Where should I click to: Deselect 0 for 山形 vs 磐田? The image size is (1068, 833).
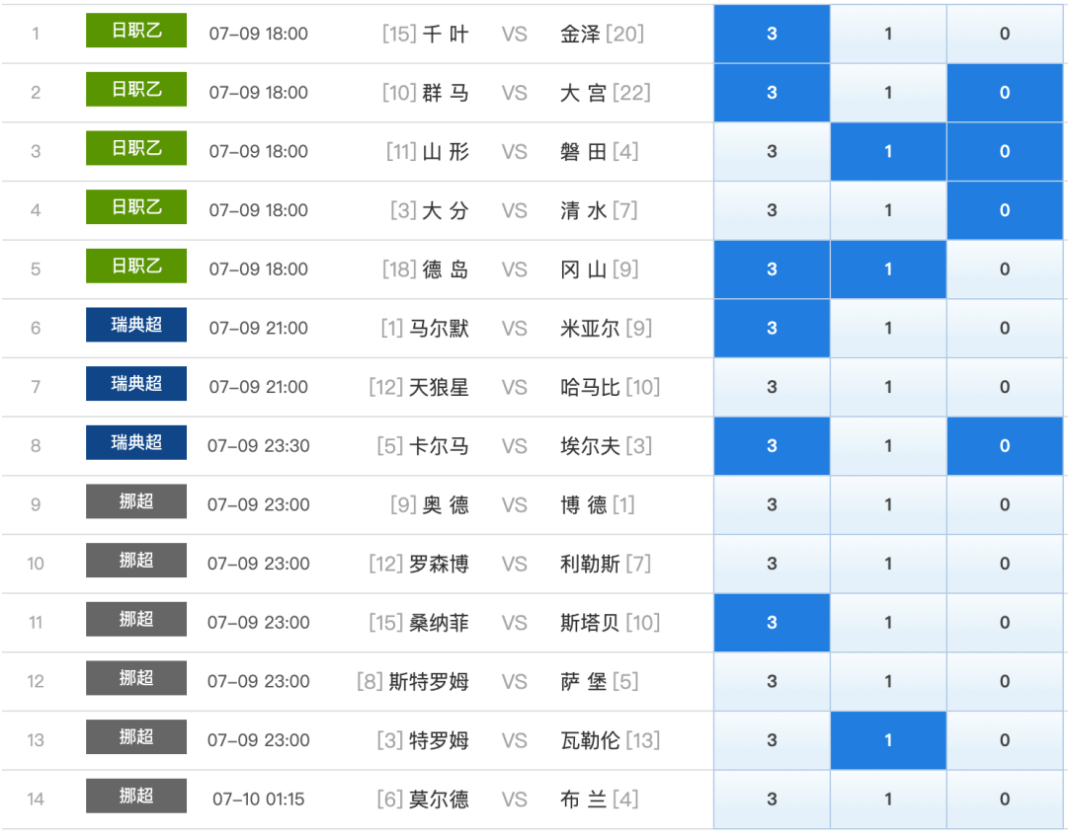click(1005, 151)
